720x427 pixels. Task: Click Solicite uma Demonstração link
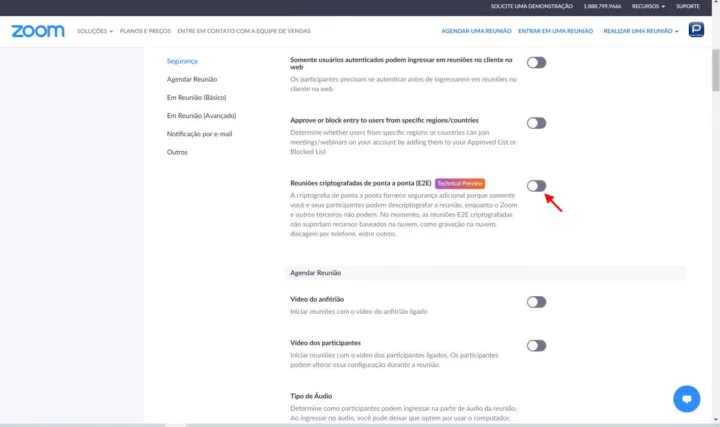(530, 6)
